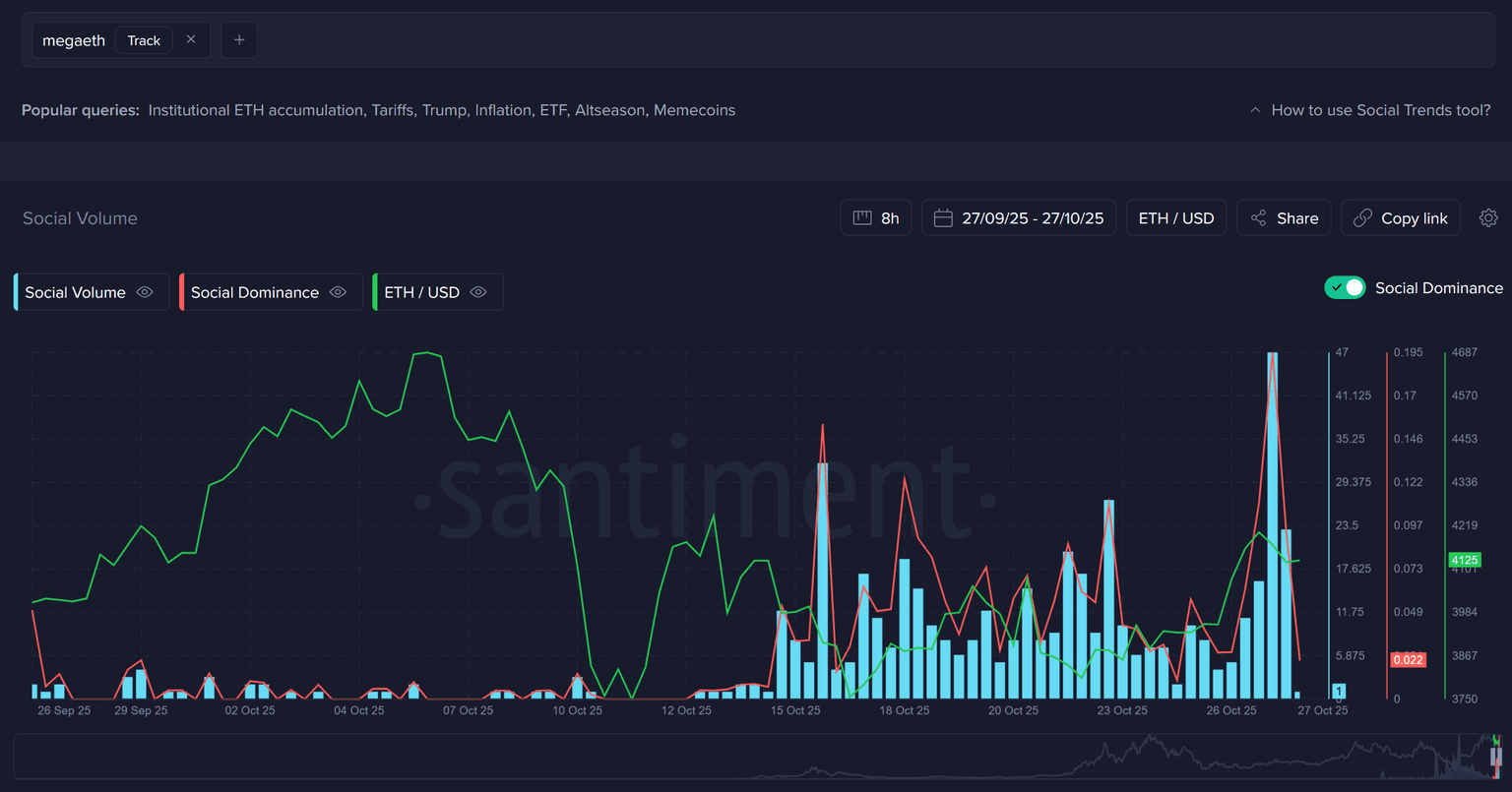Click the plus icon to add query
The image size is (1512, 792).
click(x=239, y=40)
